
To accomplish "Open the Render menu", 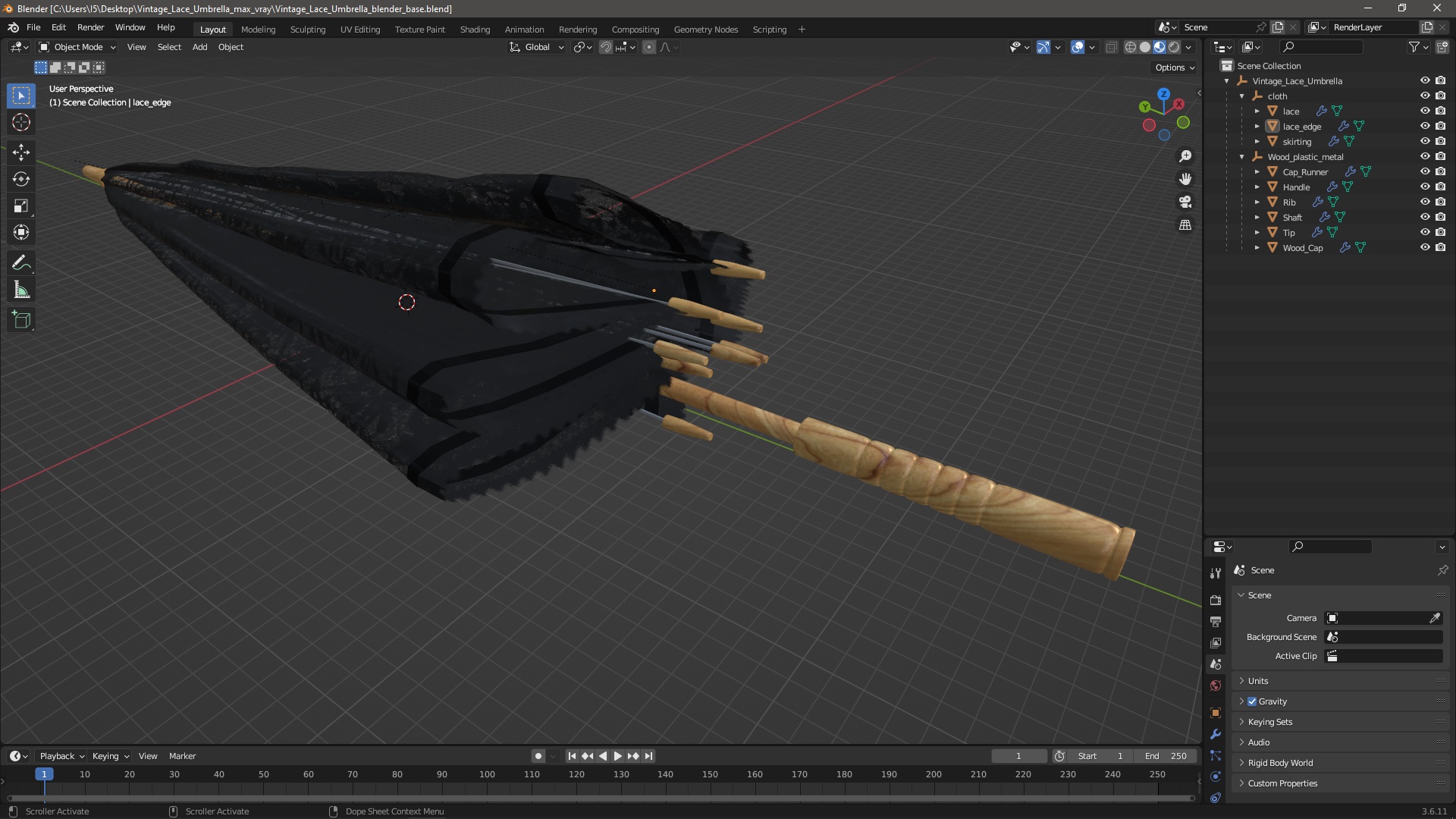I will (x=90, y=27).
